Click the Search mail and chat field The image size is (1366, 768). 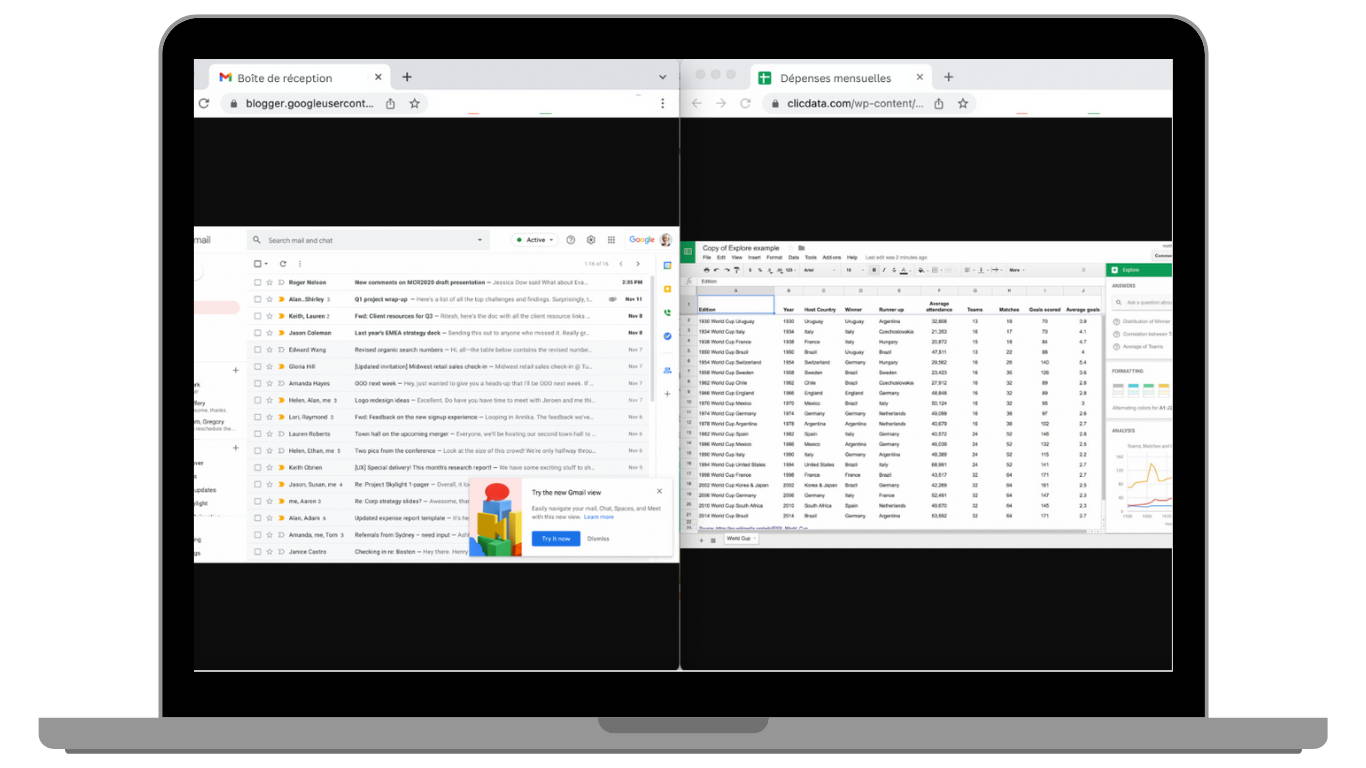[368, 240]
